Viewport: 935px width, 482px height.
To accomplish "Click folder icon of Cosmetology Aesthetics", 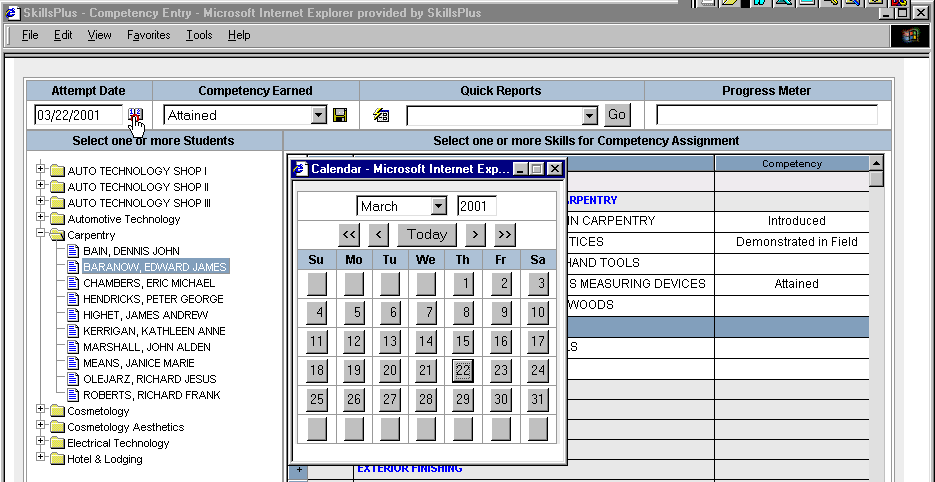I will [57, 427].
